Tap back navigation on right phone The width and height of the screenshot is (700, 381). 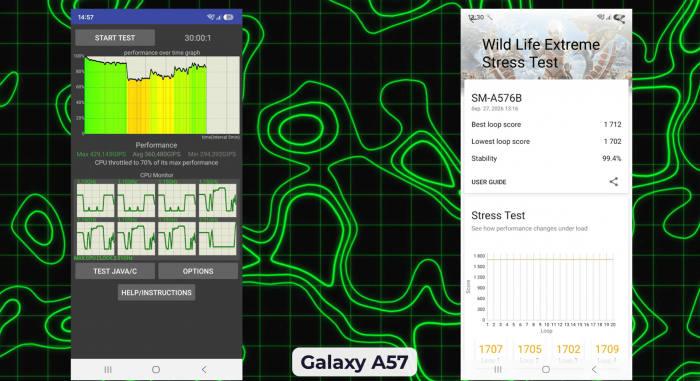click(x=594, y=369)
